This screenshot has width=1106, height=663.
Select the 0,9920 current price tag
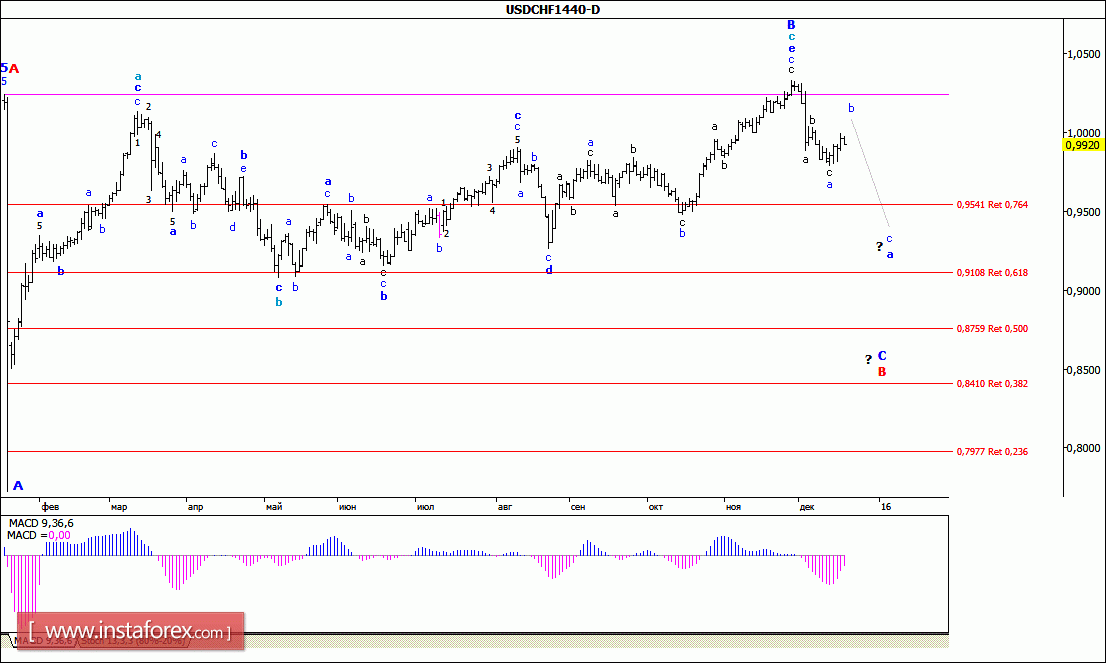pyautogui.click(x=1082, y=145)
